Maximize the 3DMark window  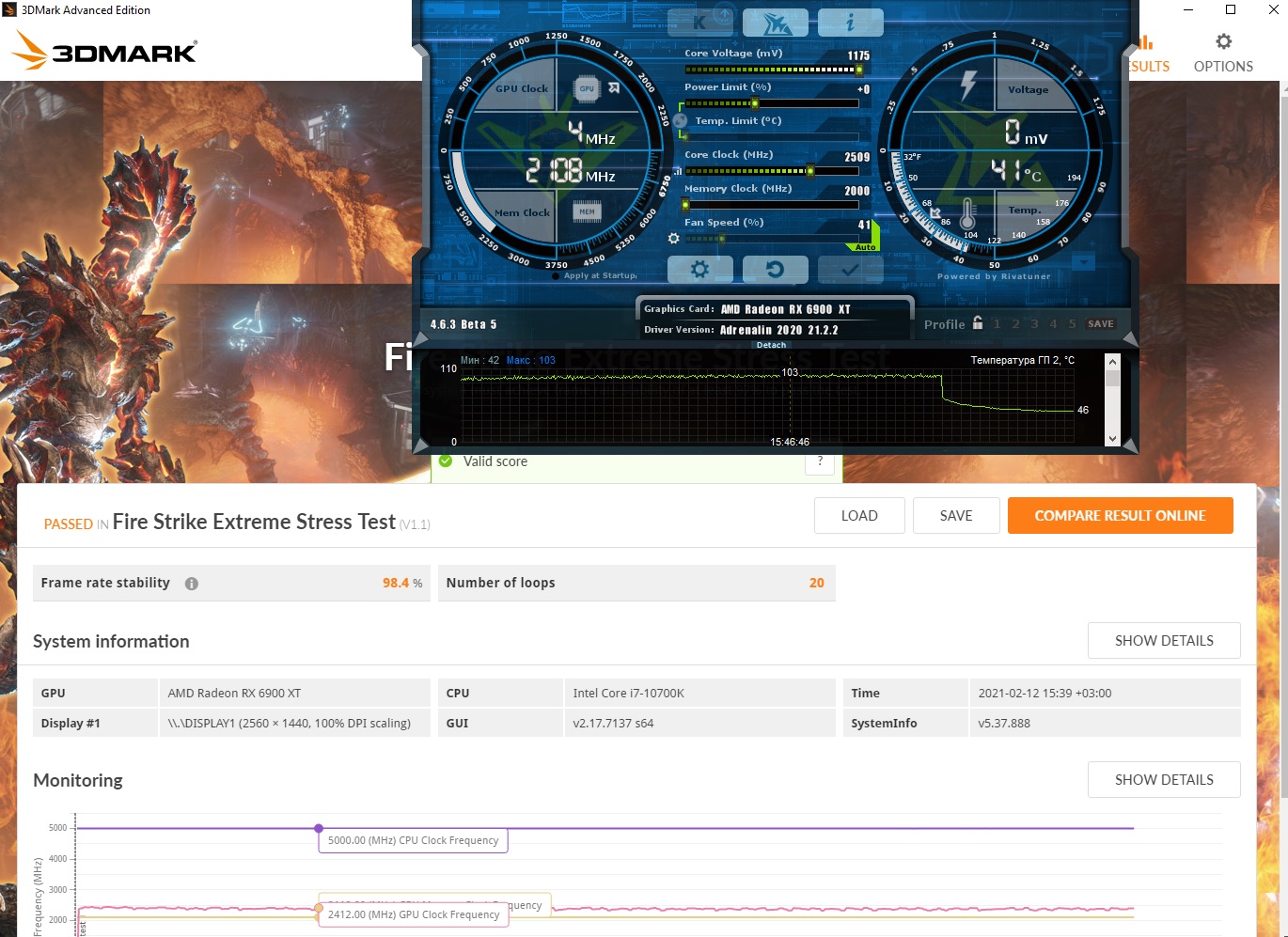(x=1230, y=9)
